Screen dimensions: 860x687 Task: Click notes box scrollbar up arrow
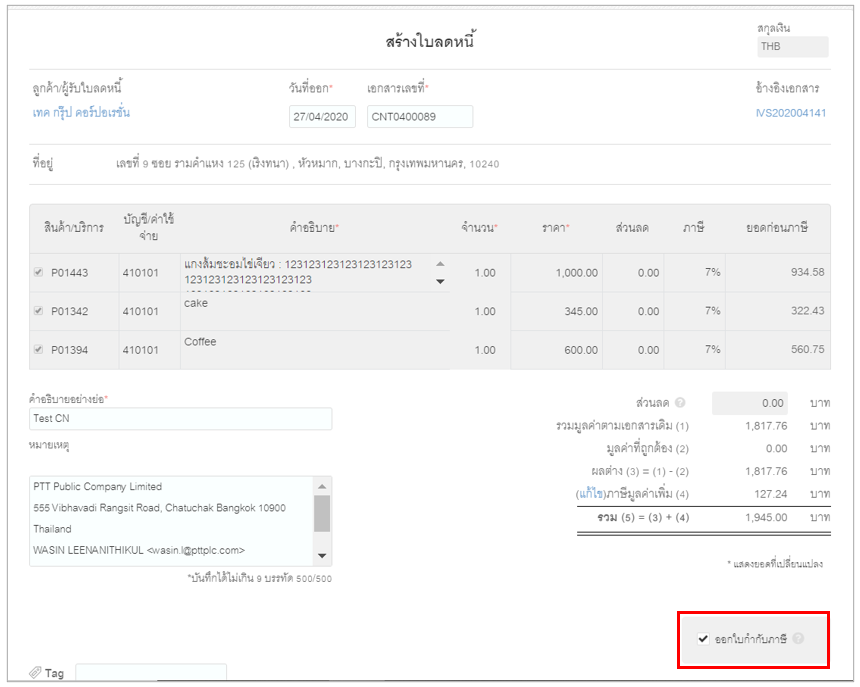point(322,486)
